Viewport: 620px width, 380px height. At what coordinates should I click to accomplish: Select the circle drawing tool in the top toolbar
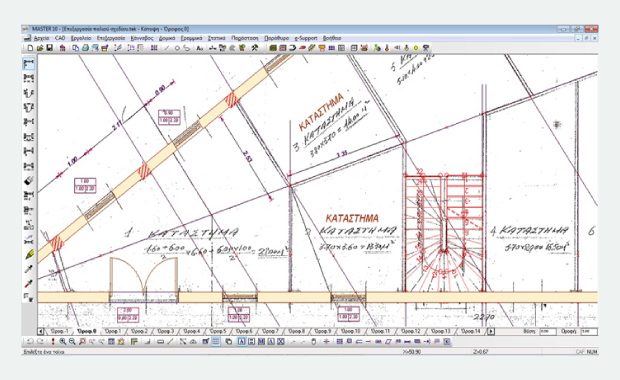(x=177, y=48)
